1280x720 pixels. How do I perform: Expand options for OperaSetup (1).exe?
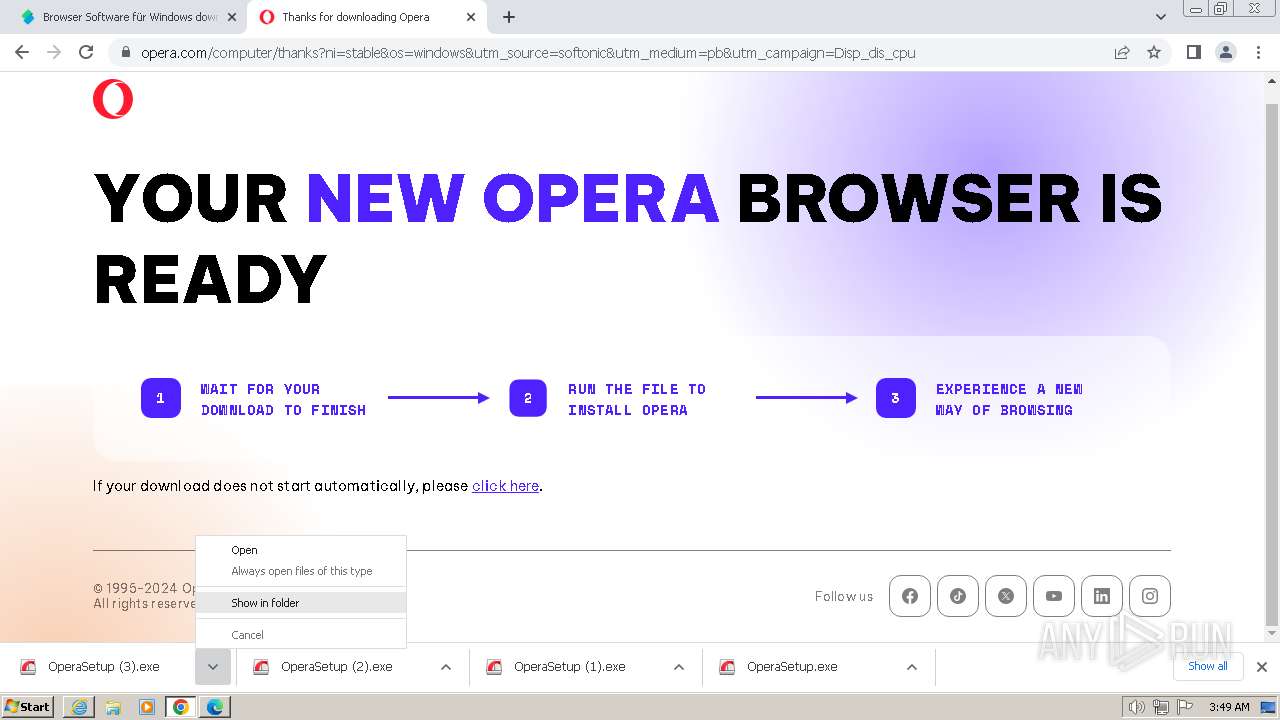click(x=679, y=667)
